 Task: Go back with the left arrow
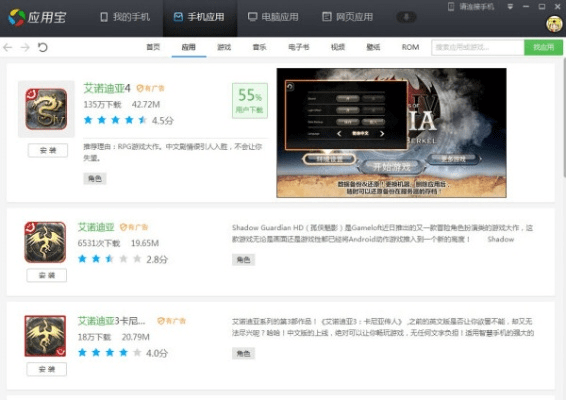(8, 47)
